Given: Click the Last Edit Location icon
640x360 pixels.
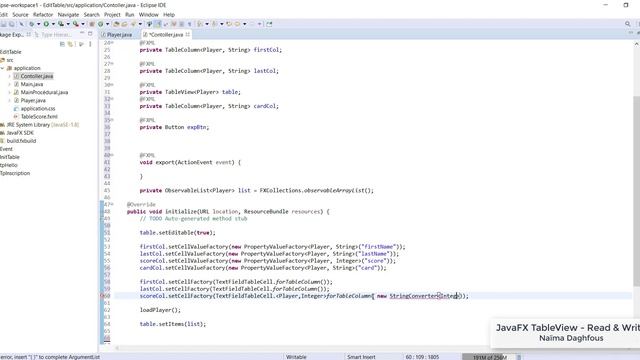Looking at the screenshot, I should coord(229,24).
